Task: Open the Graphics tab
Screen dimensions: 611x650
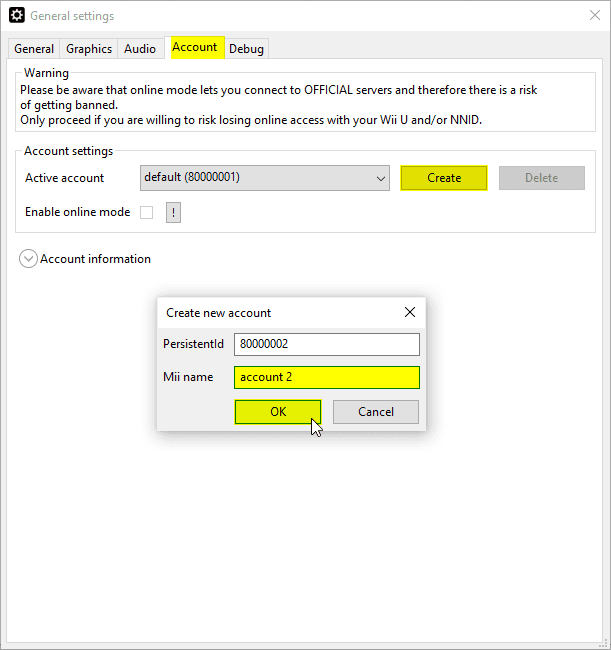Action: (x=89, y=49)
